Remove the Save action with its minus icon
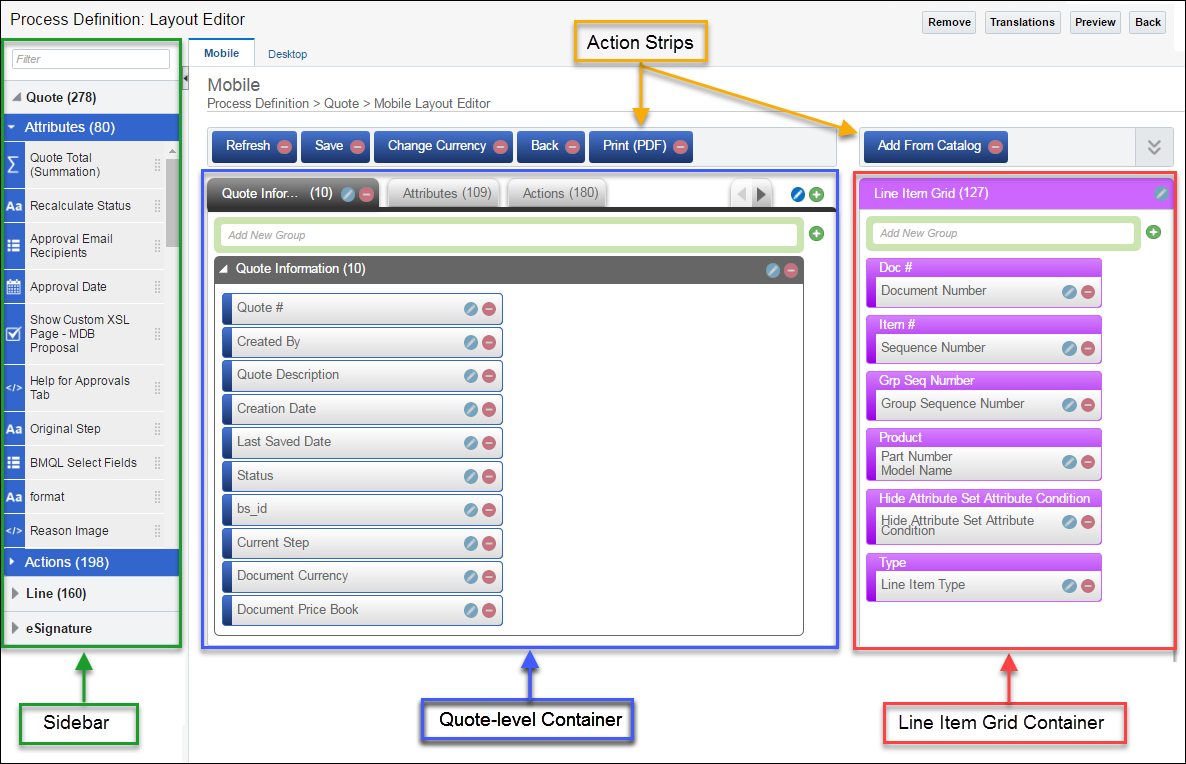This screenshot has height=764, width=1186. pos(356,146)
